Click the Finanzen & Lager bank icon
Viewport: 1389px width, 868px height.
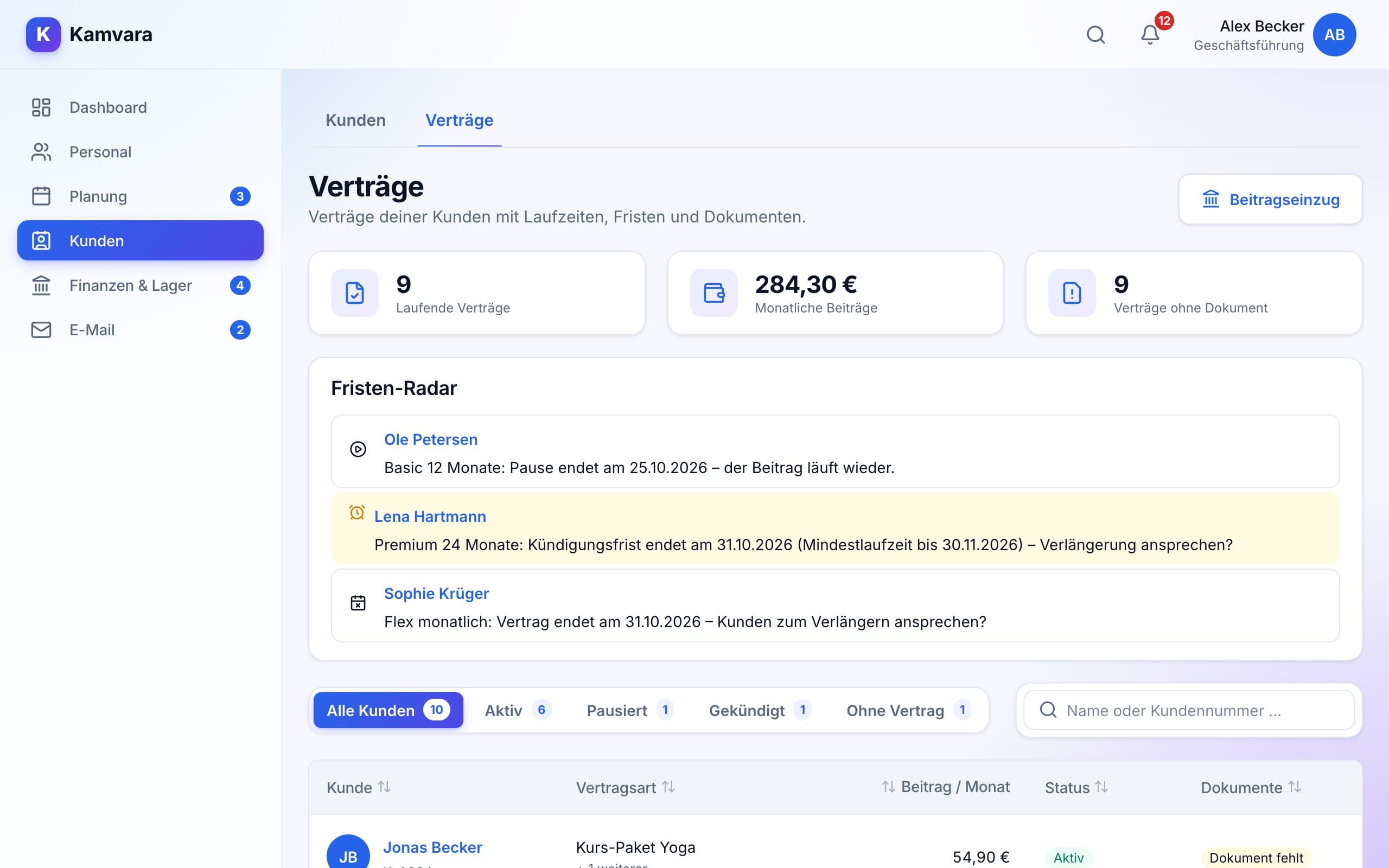tap(41, 285)
